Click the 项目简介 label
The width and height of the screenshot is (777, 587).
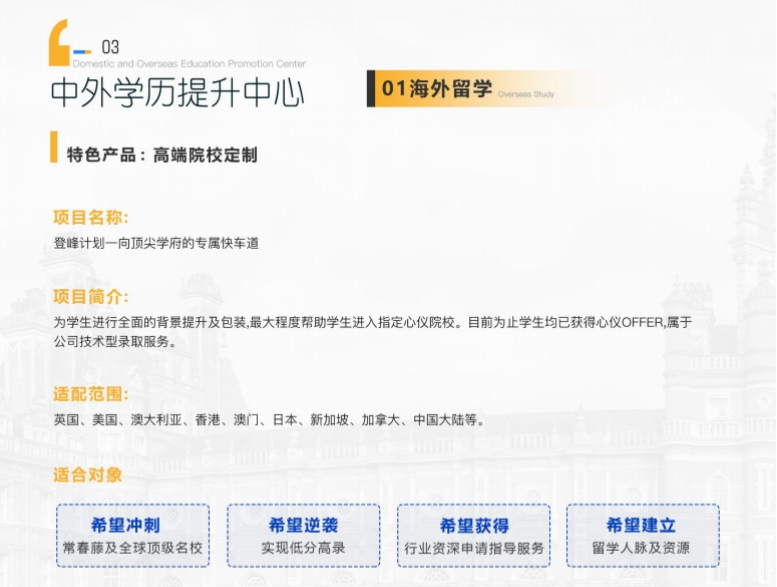pos(91,296)
